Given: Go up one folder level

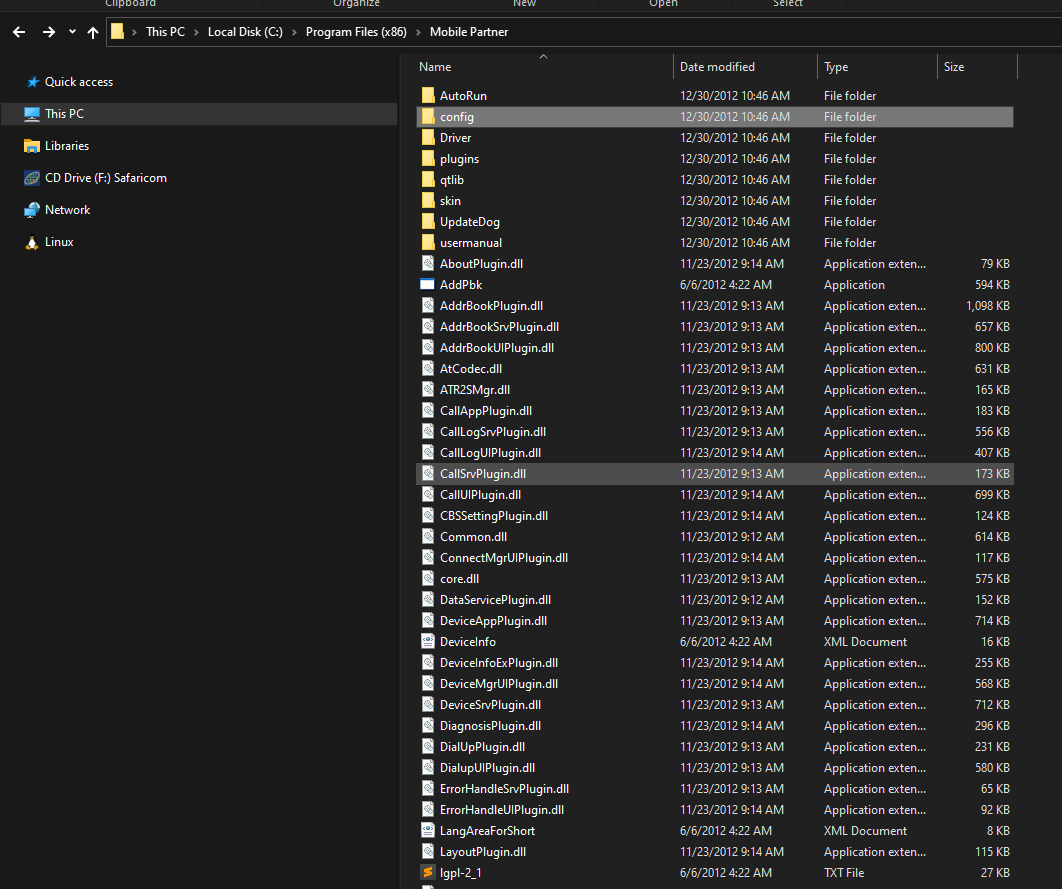Looking at the screenshot, I should coord(93,32).
